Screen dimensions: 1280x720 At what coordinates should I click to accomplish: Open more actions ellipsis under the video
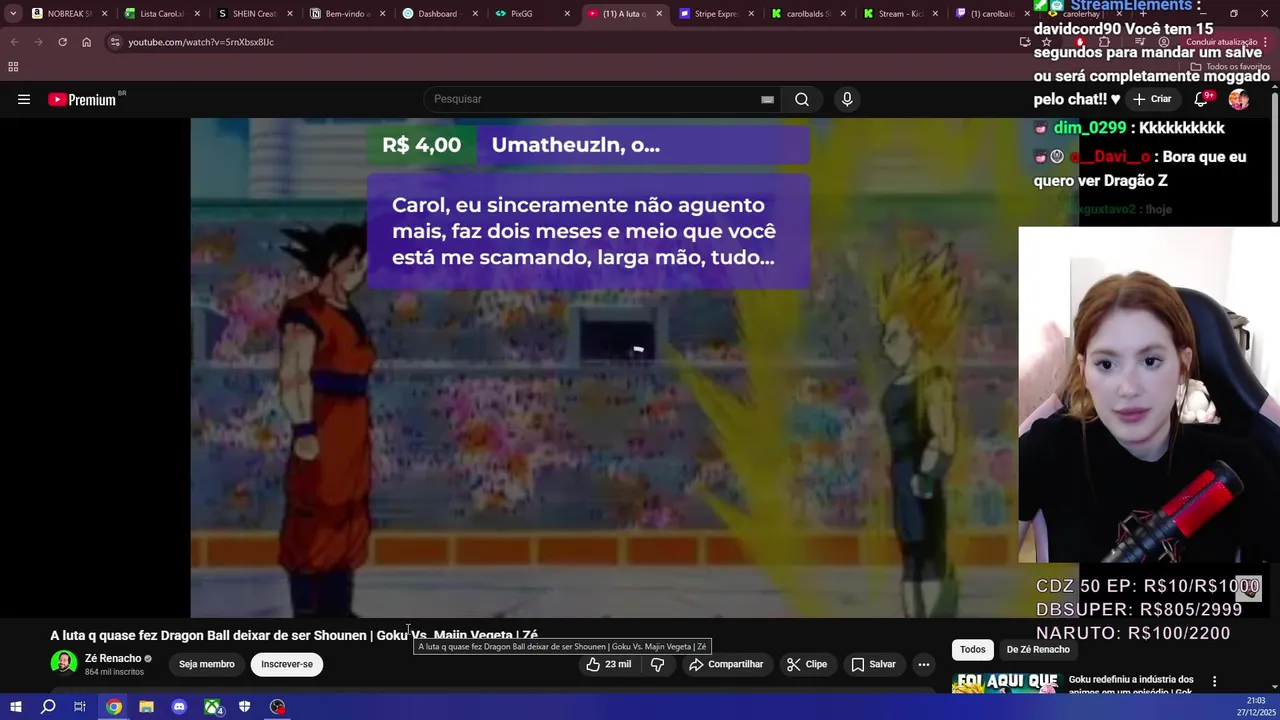(x=924, y=664)
